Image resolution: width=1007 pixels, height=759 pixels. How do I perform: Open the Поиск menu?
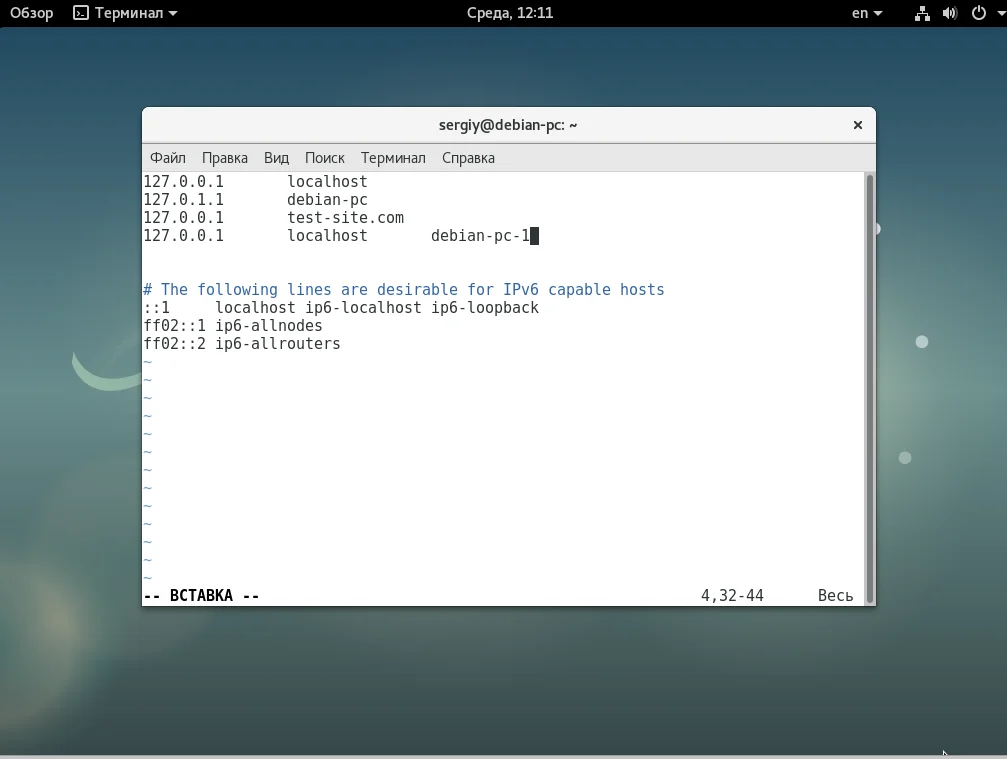point(325,158)
